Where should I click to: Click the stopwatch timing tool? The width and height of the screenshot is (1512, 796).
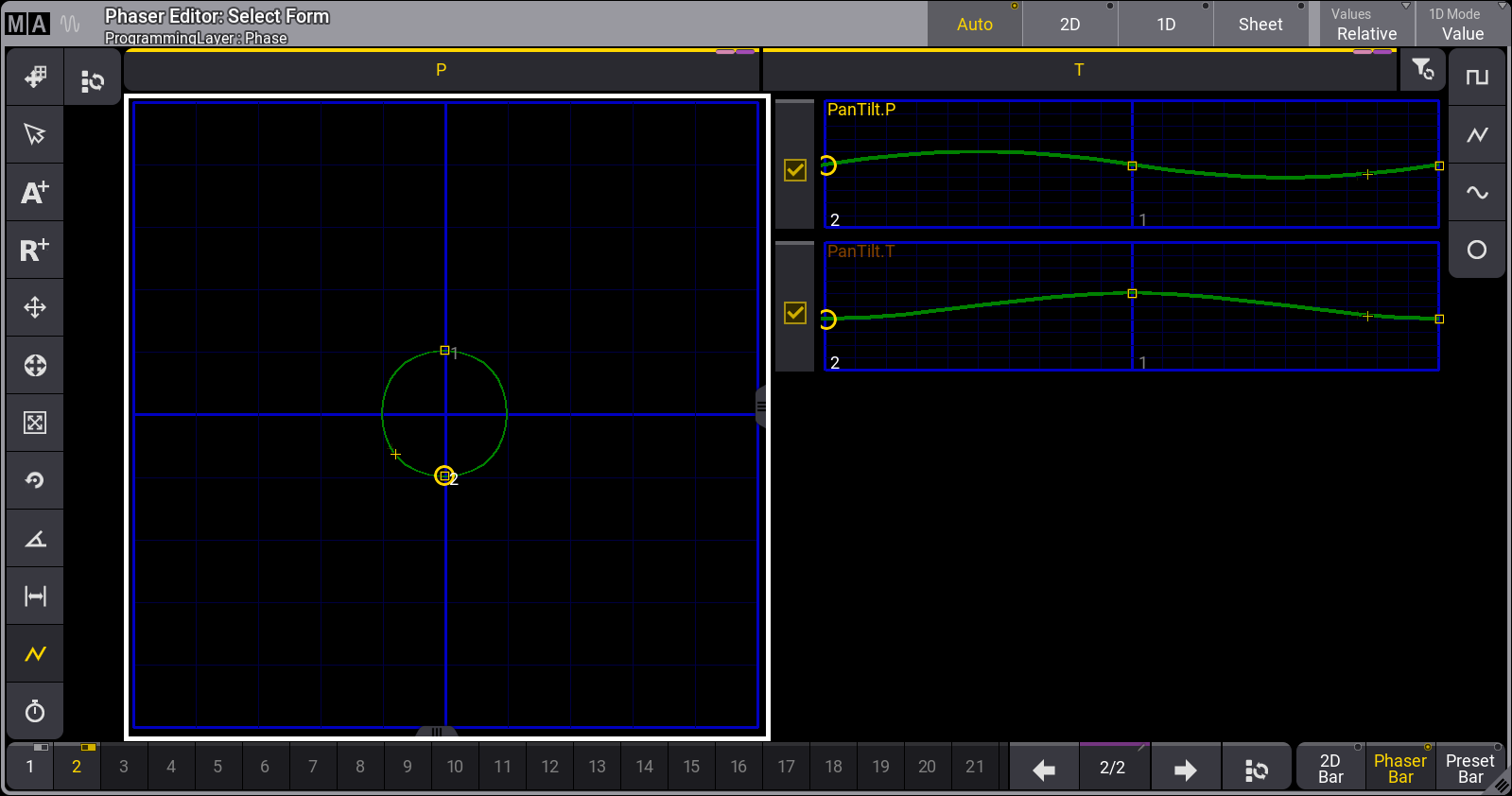35,711
